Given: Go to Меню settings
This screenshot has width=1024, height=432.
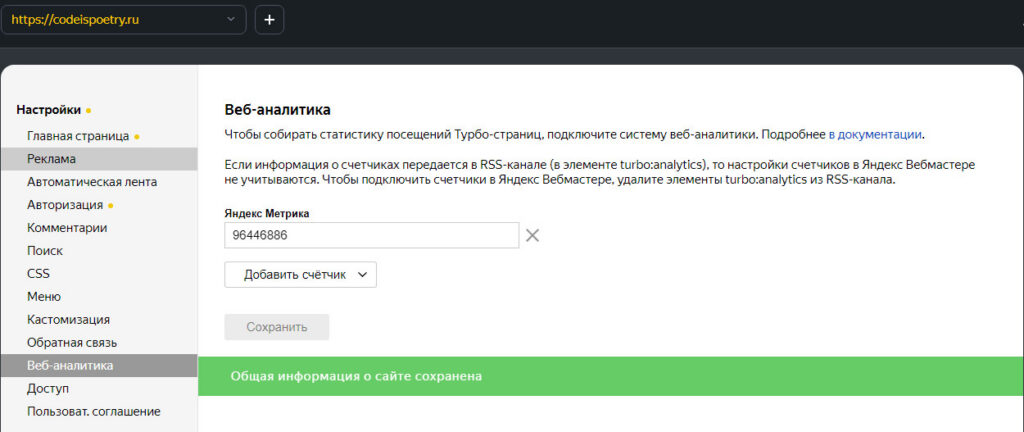Looking at the screenshot, I should tap(44, 297).
